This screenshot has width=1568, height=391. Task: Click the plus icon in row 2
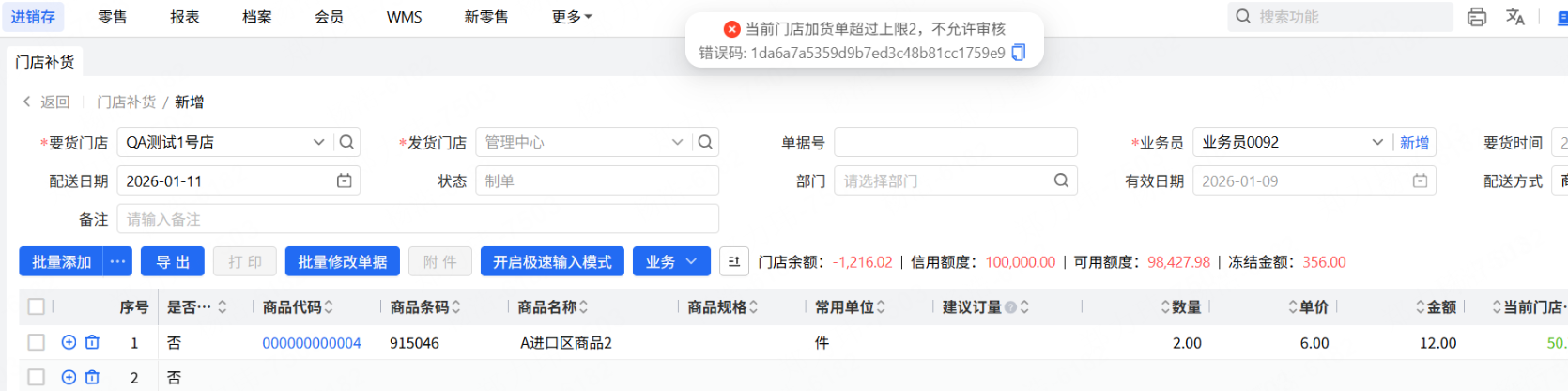pos(69,377)
